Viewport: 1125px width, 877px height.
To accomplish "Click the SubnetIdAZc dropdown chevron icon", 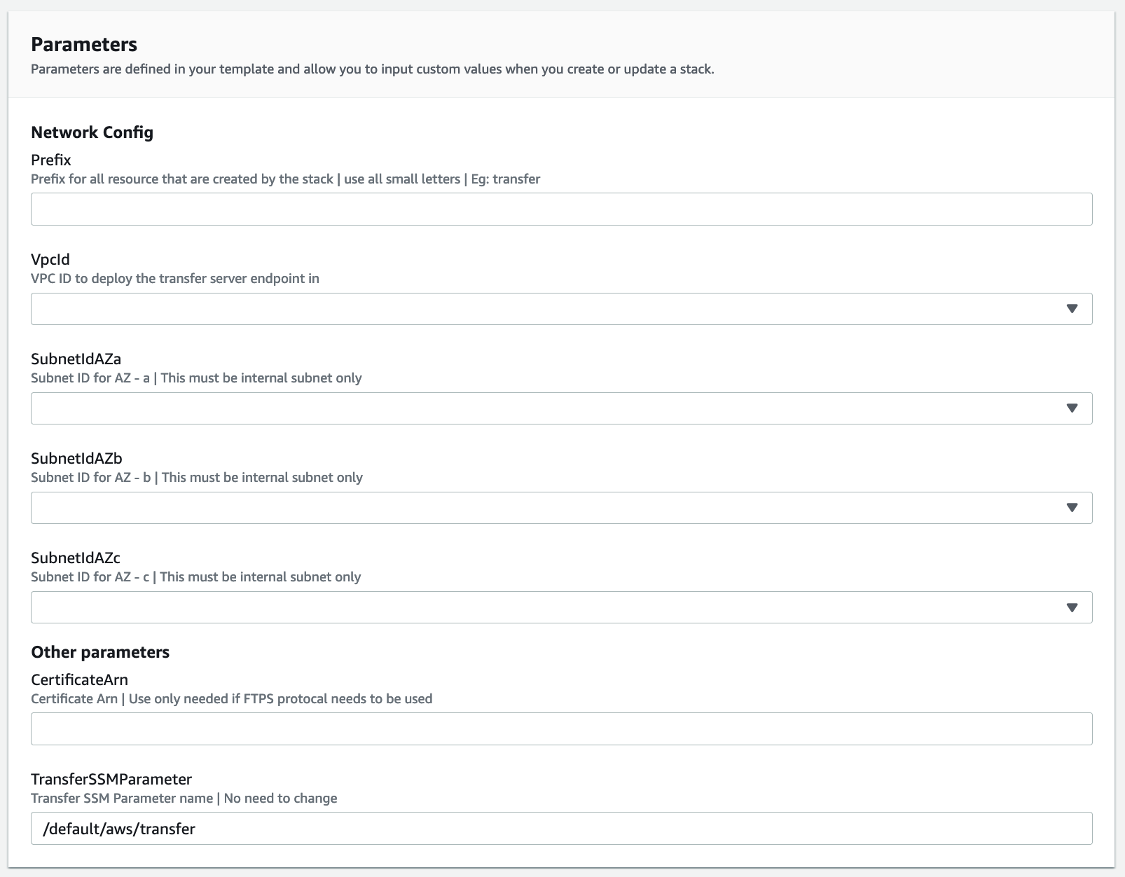I will 1072,606.
